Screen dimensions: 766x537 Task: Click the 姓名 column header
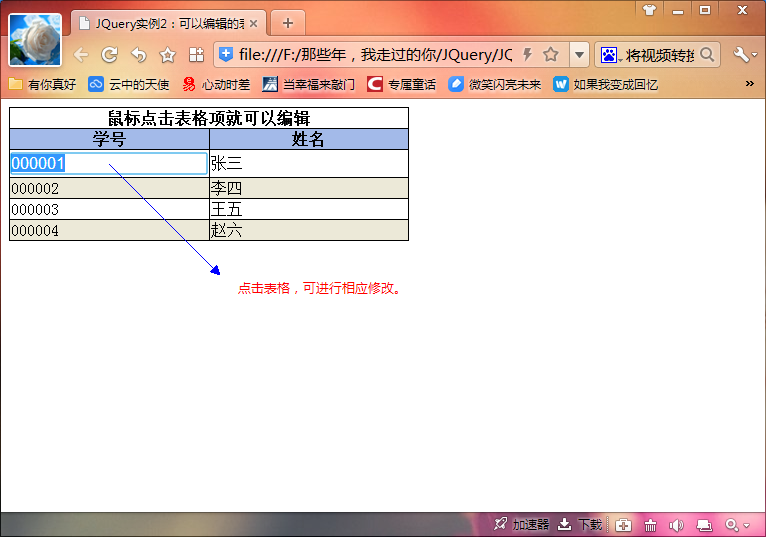point(309,139)
